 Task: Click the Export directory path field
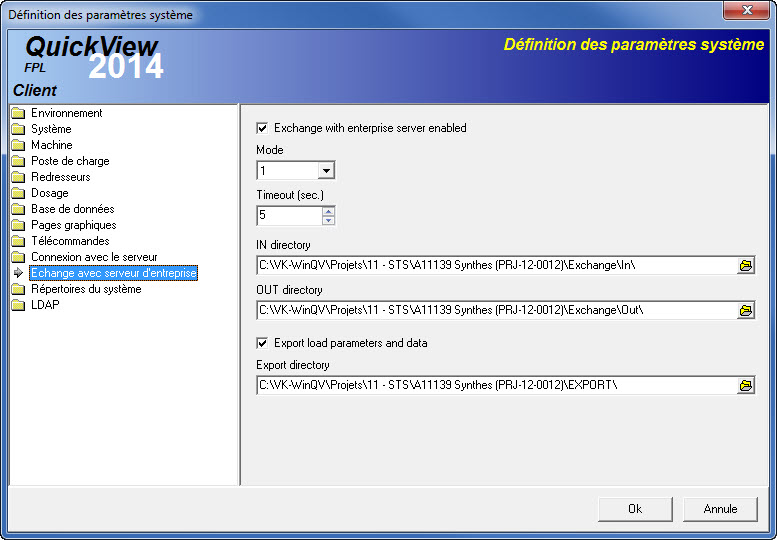tap(497, 385)
